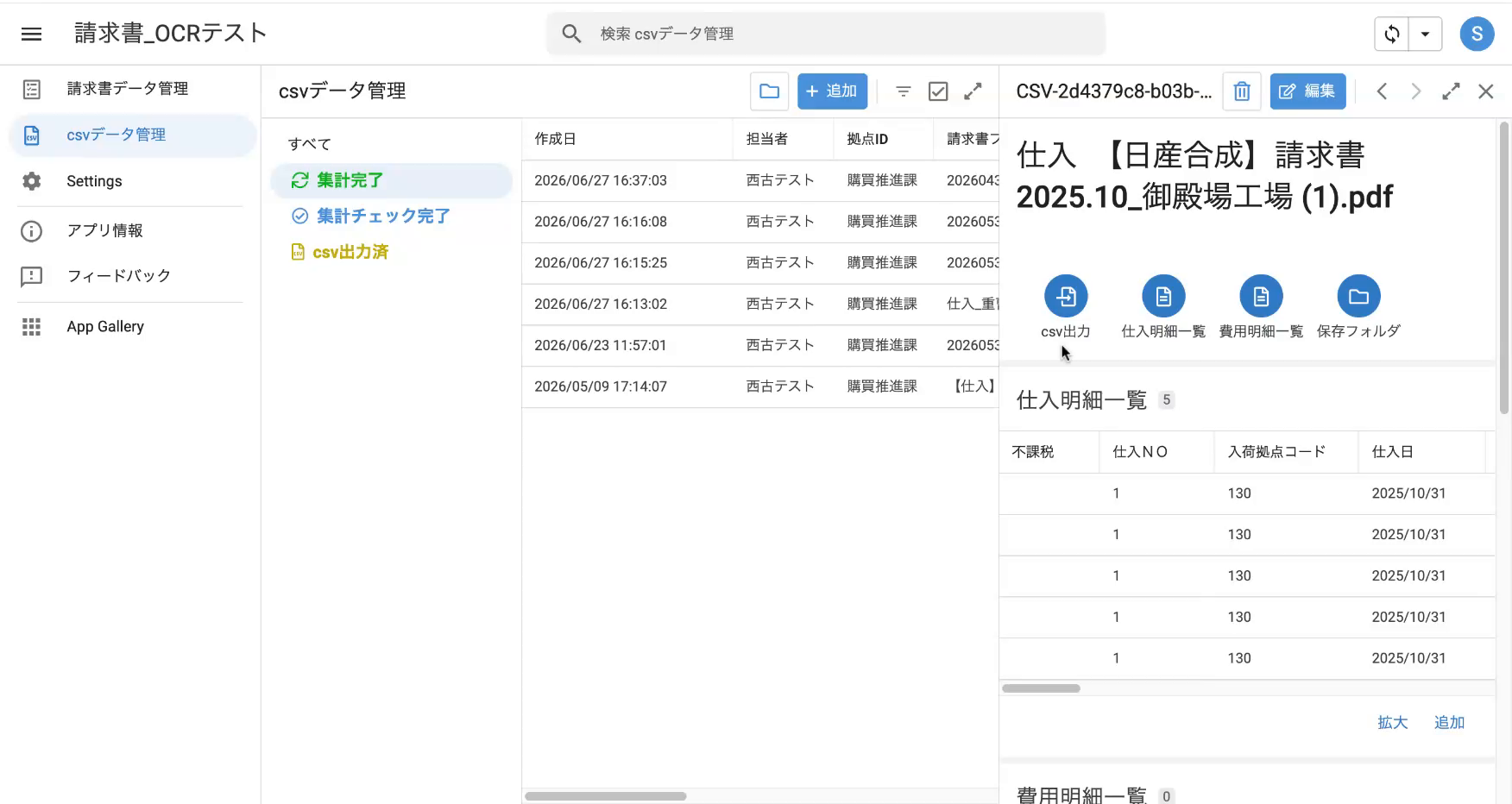Click folder icon in list toolbar
This screenshot has width=1512, height=804.
point(769,91)
